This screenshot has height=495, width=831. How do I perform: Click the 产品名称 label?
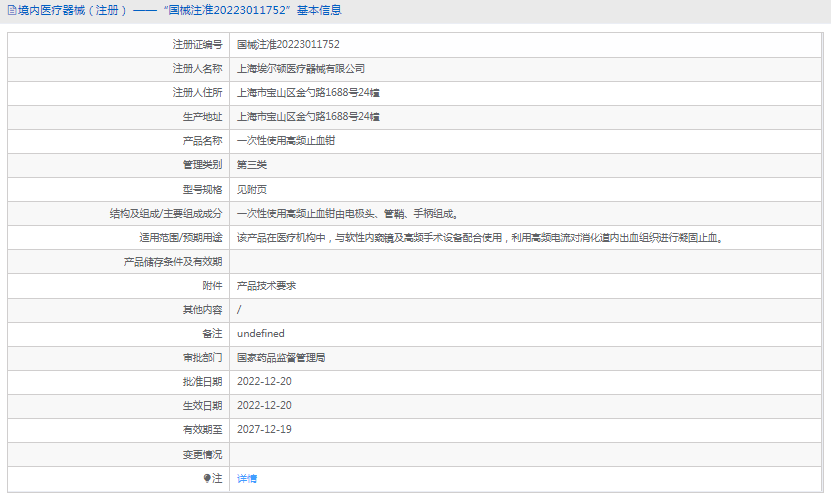tap(202, 141)
